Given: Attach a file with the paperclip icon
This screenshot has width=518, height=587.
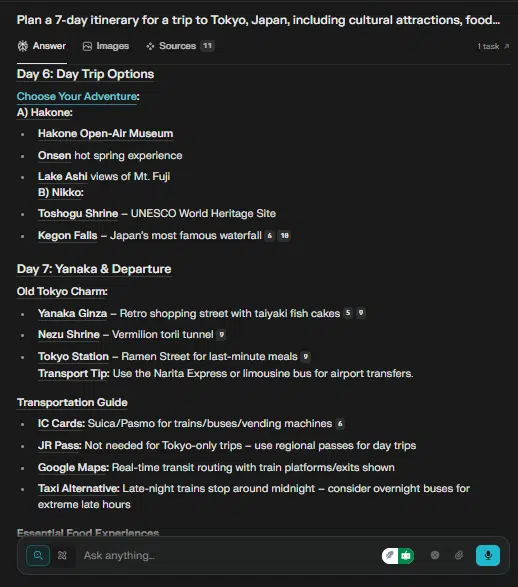Looking at the screenshot, I should [x=459, y=555].
